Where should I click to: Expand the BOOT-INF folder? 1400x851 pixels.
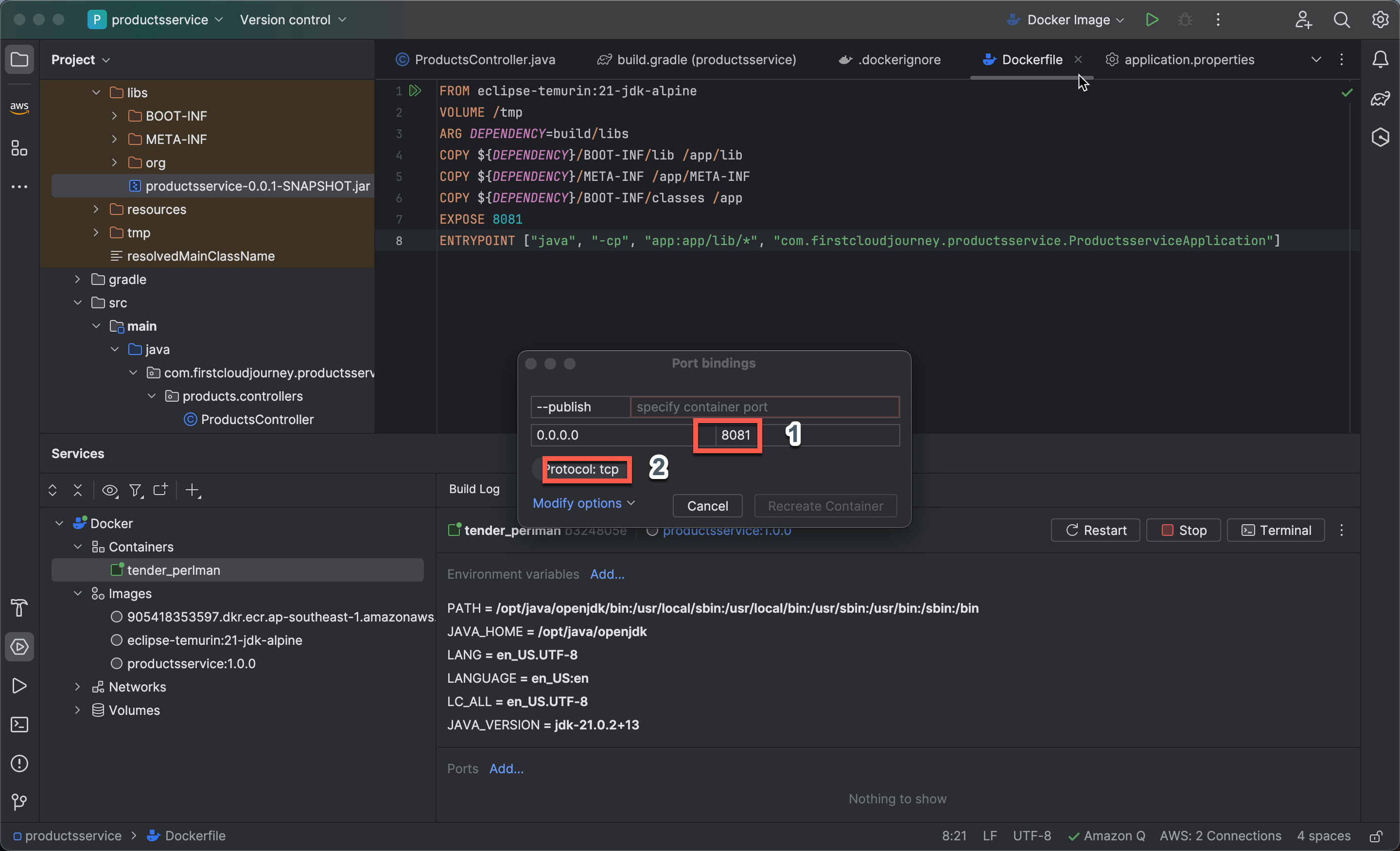click(x=114, y=116)
